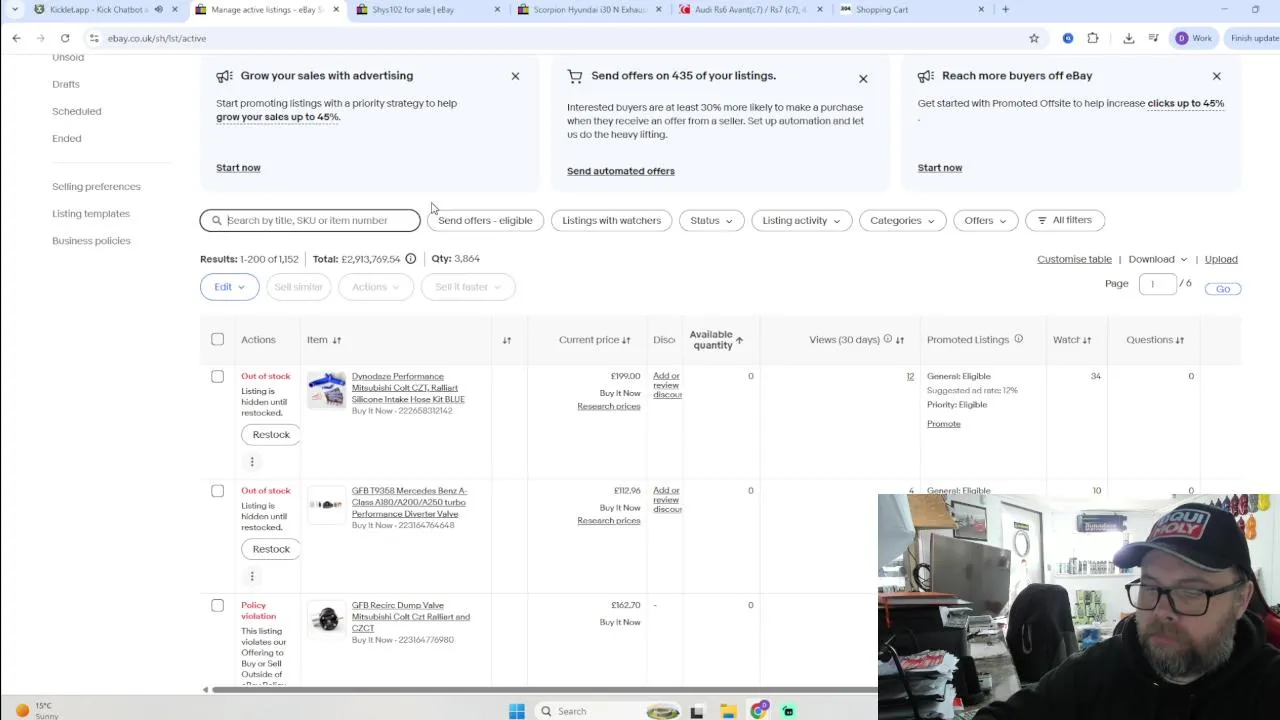This screenshot has width=1280, height=720.
Task: Tick checkbox for GFB Recirc Dump Valve listing
Action: tap(217, 606)
